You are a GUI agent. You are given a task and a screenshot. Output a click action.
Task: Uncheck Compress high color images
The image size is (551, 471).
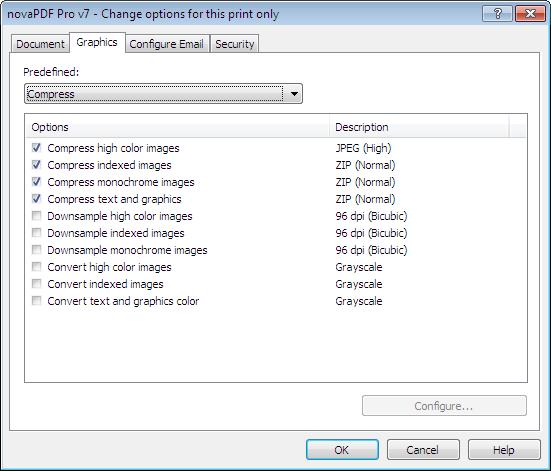click(37, 148)
